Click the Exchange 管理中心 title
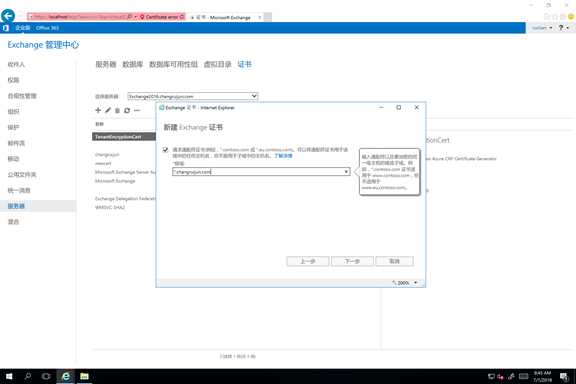576x384 pixels. [x=43, y=45]
